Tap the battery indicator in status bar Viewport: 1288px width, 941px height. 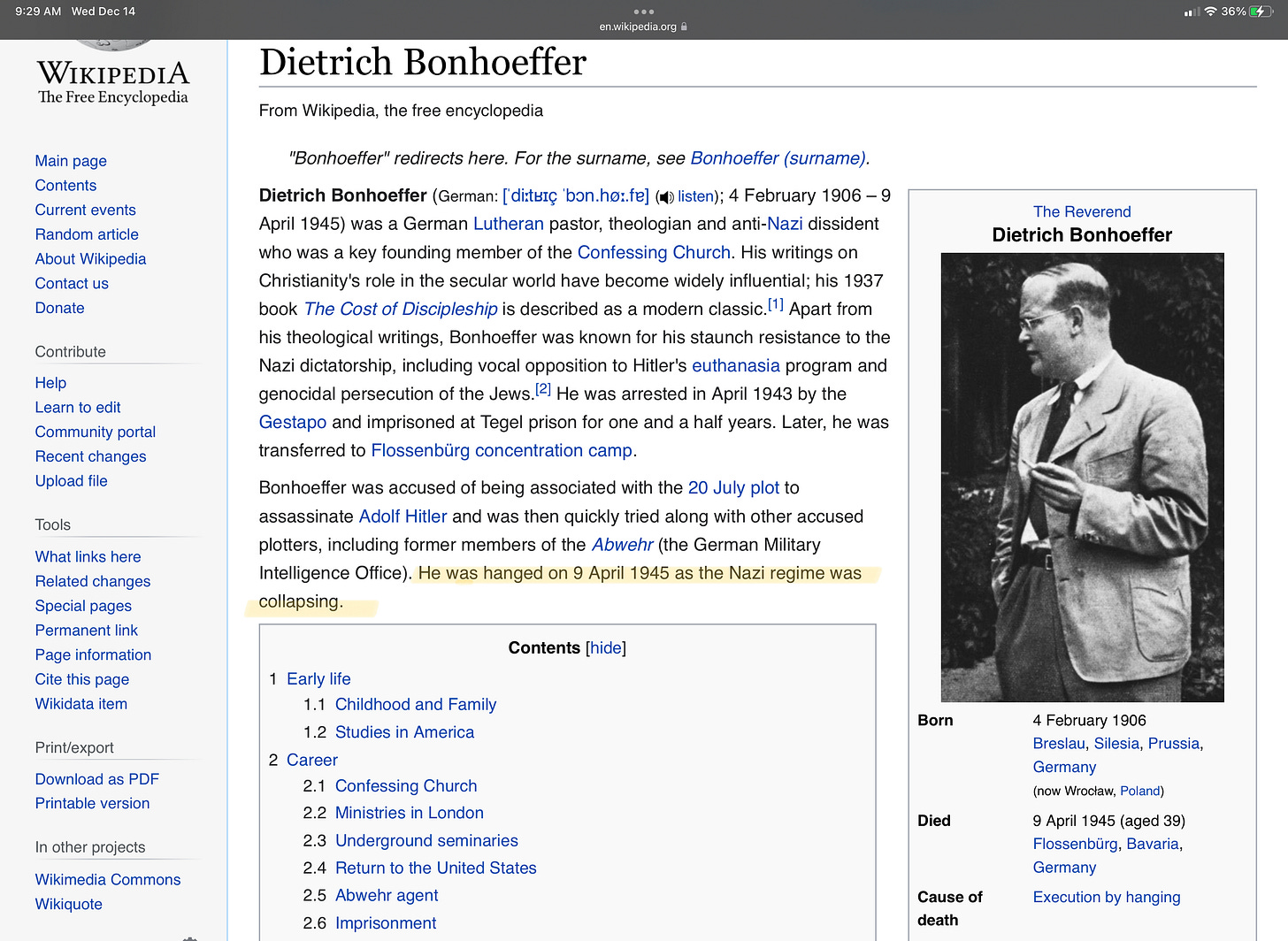[1262, 11]
